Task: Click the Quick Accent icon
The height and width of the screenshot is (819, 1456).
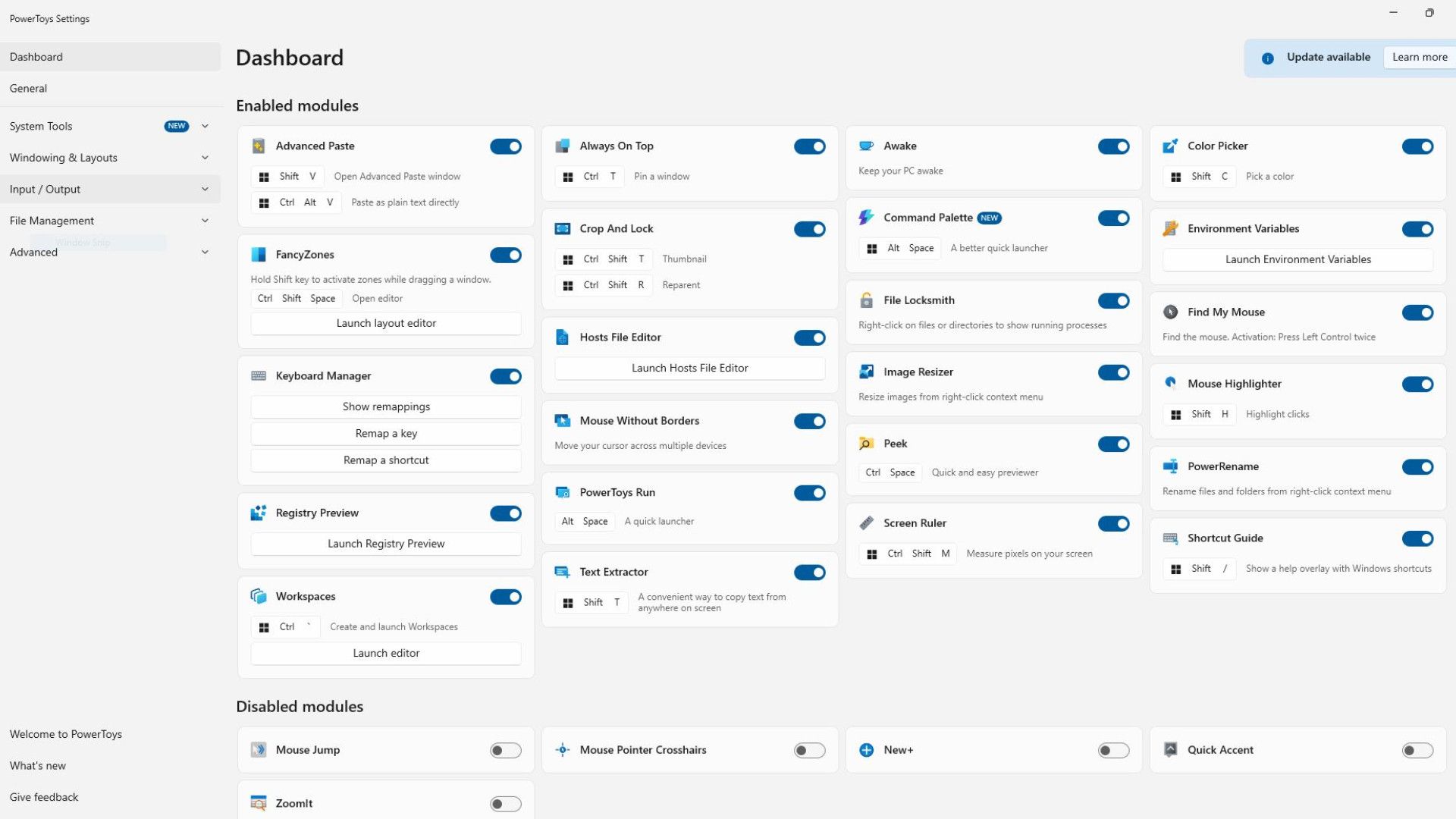Action: tap(1170, 749)
